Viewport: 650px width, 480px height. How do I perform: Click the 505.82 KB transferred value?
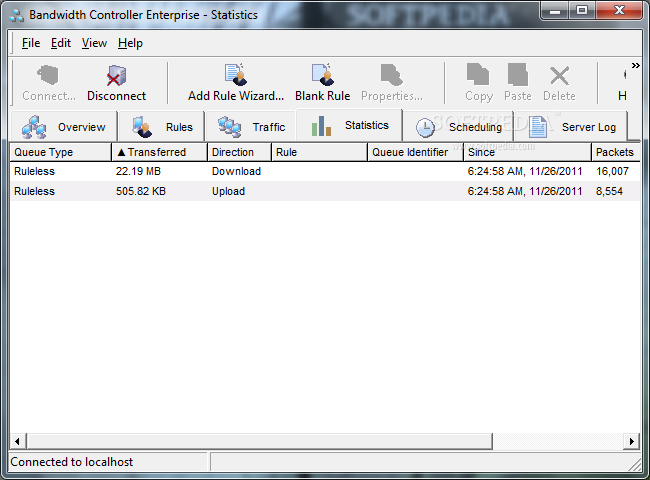(141, 191)
